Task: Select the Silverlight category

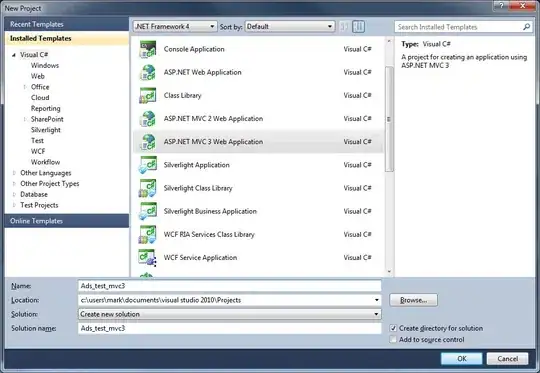Action: pyautogui.click(x=45, y=130)
